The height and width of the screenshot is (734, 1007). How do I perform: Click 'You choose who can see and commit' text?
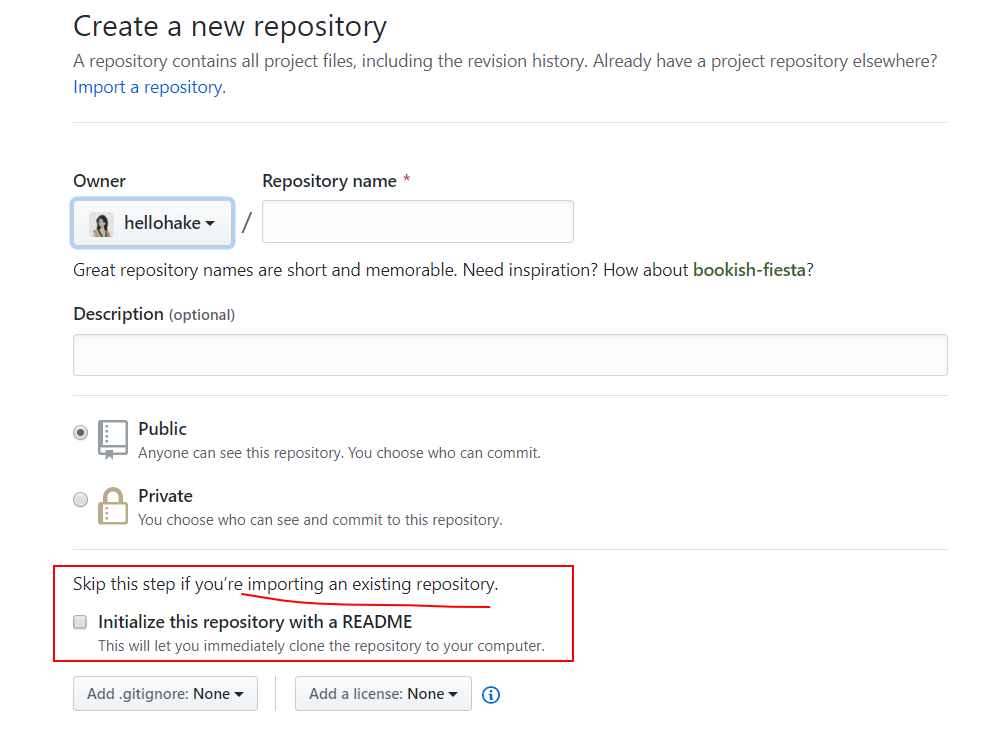pos(320,520)
